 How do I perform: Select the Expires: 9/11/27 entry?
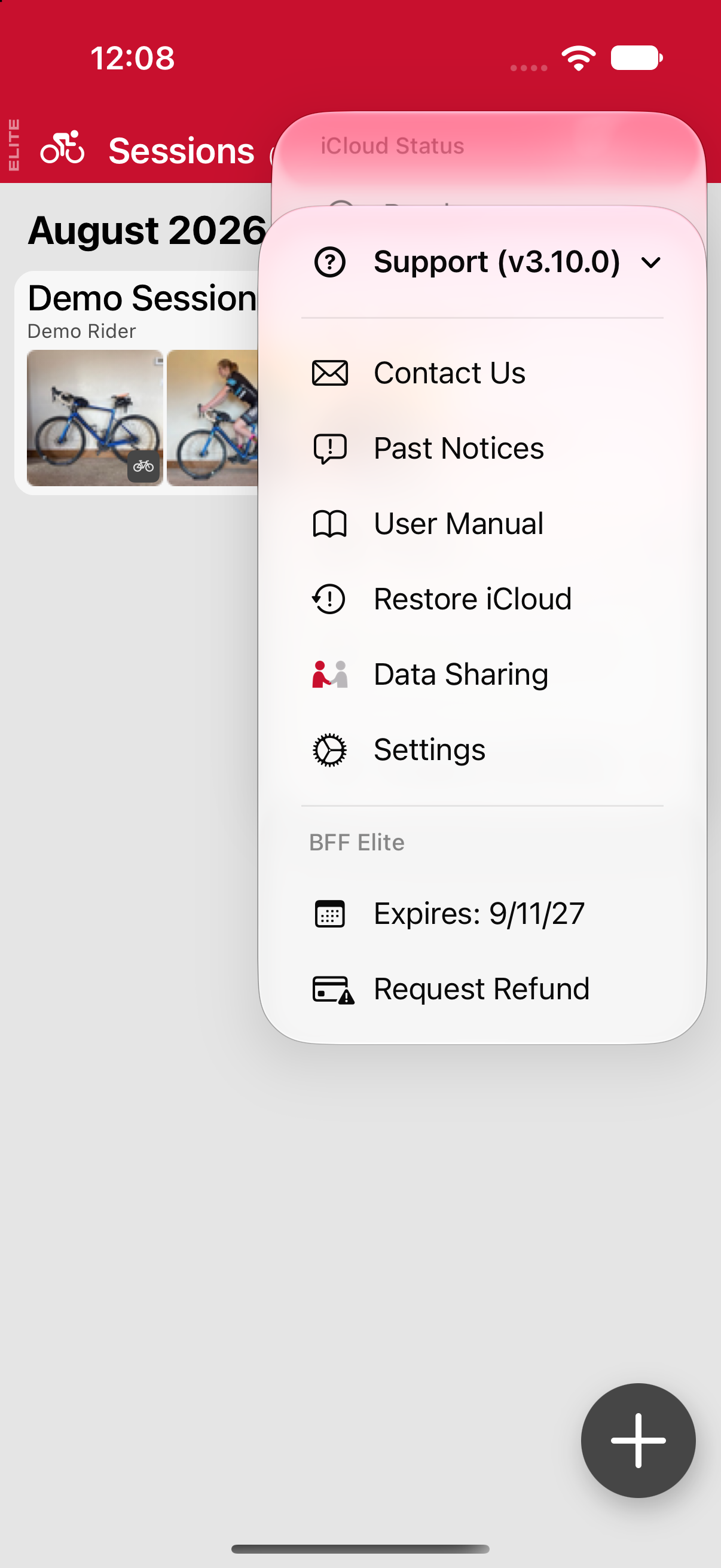[482, 914]
